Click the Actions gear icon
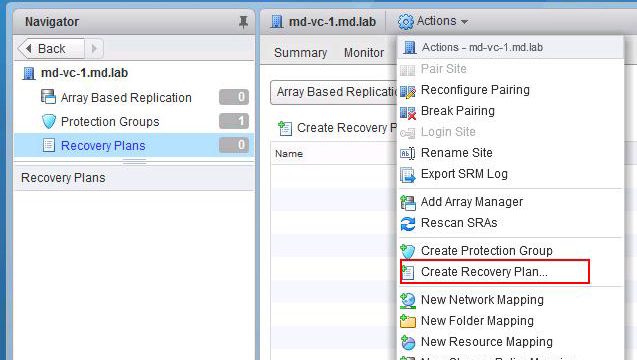Viewport: 637px width, 360px height. pyautogui.click(x=405, y=22)
